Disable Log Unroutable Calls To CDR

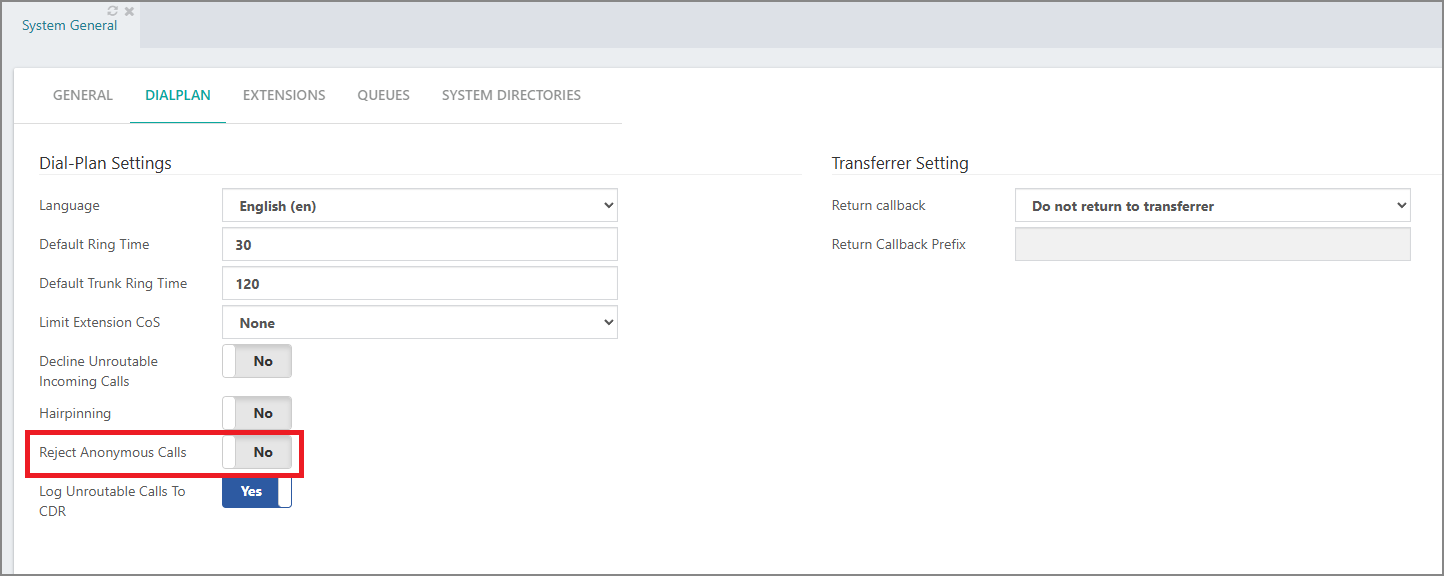click(257, 491)
